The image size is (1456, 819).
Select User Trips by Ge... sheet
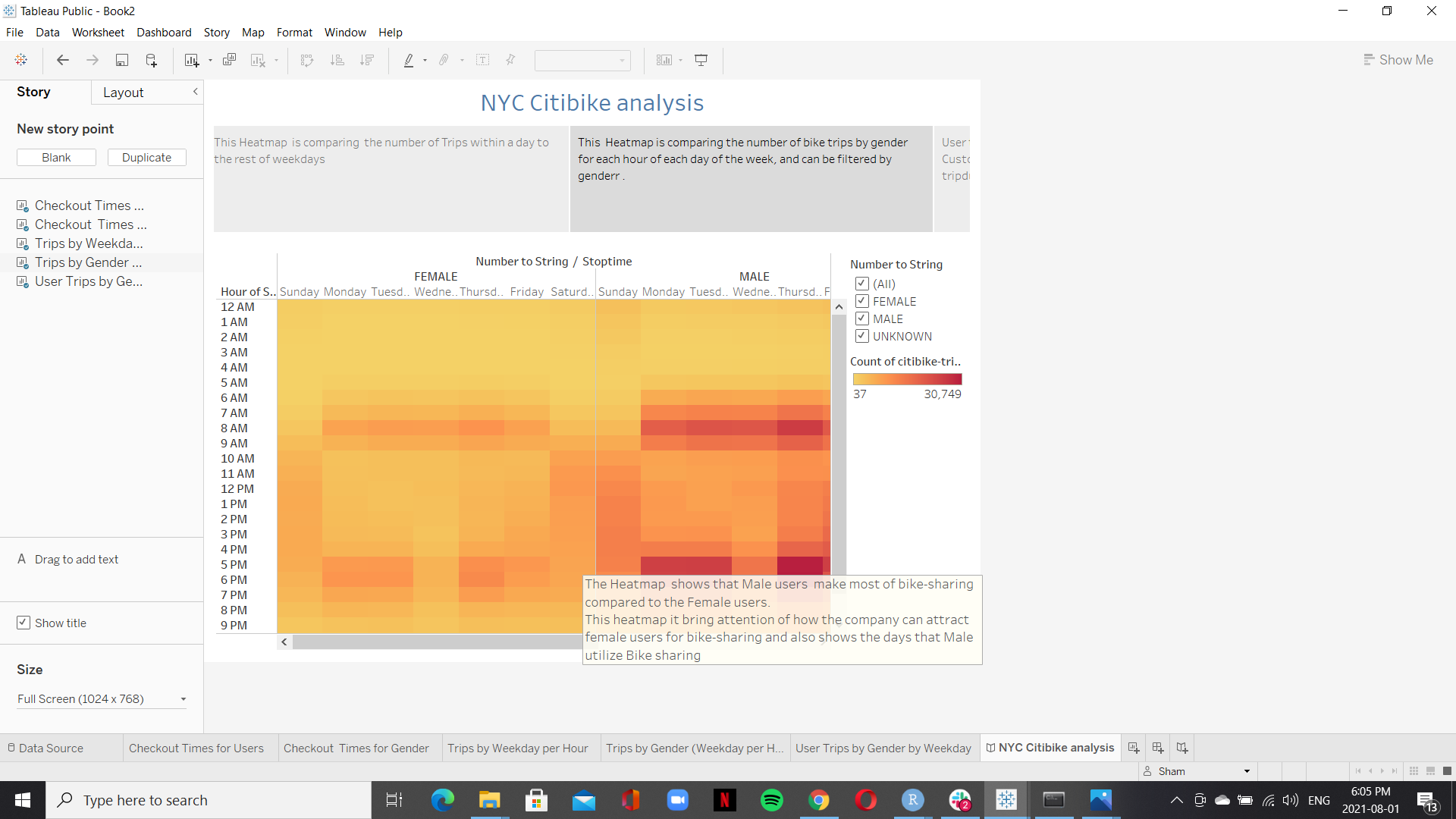[x=88, y=281]
